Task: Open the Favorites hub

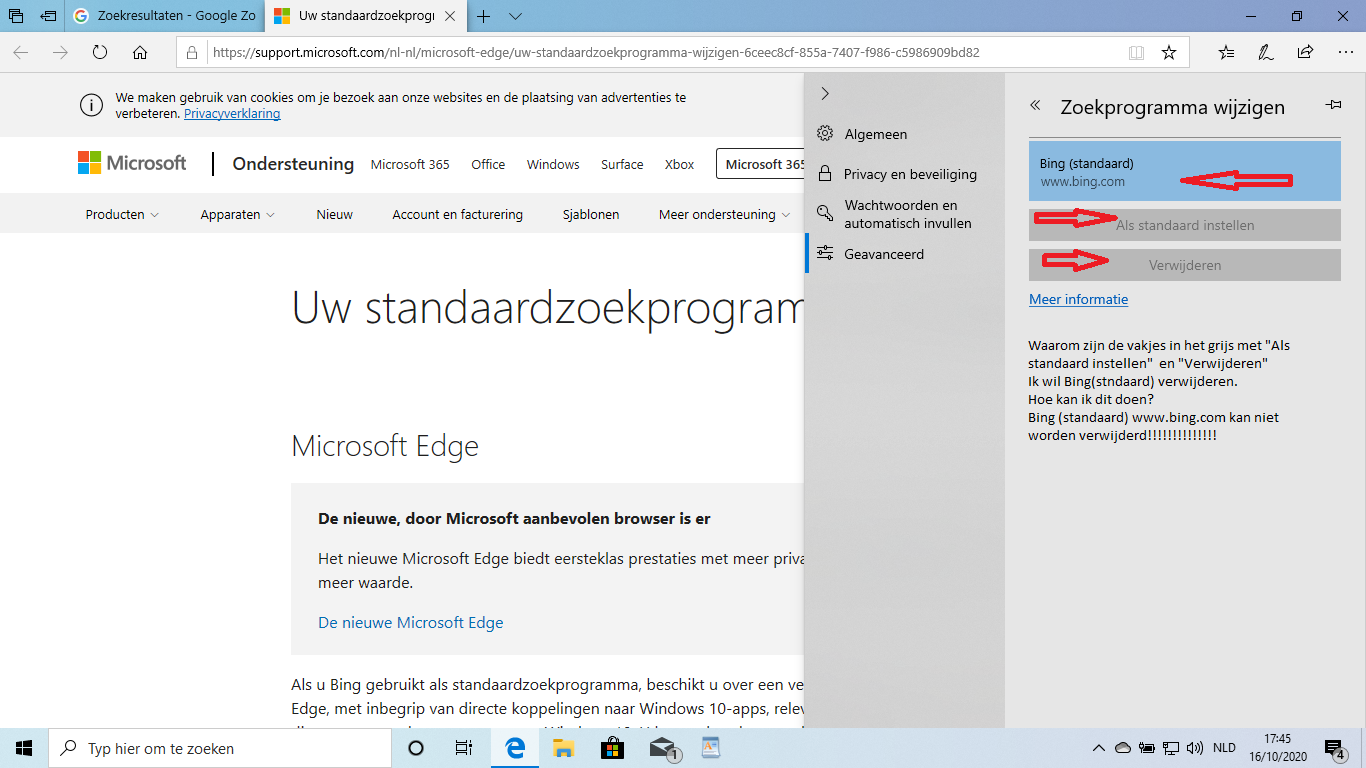Action: tap(1227, 52)
